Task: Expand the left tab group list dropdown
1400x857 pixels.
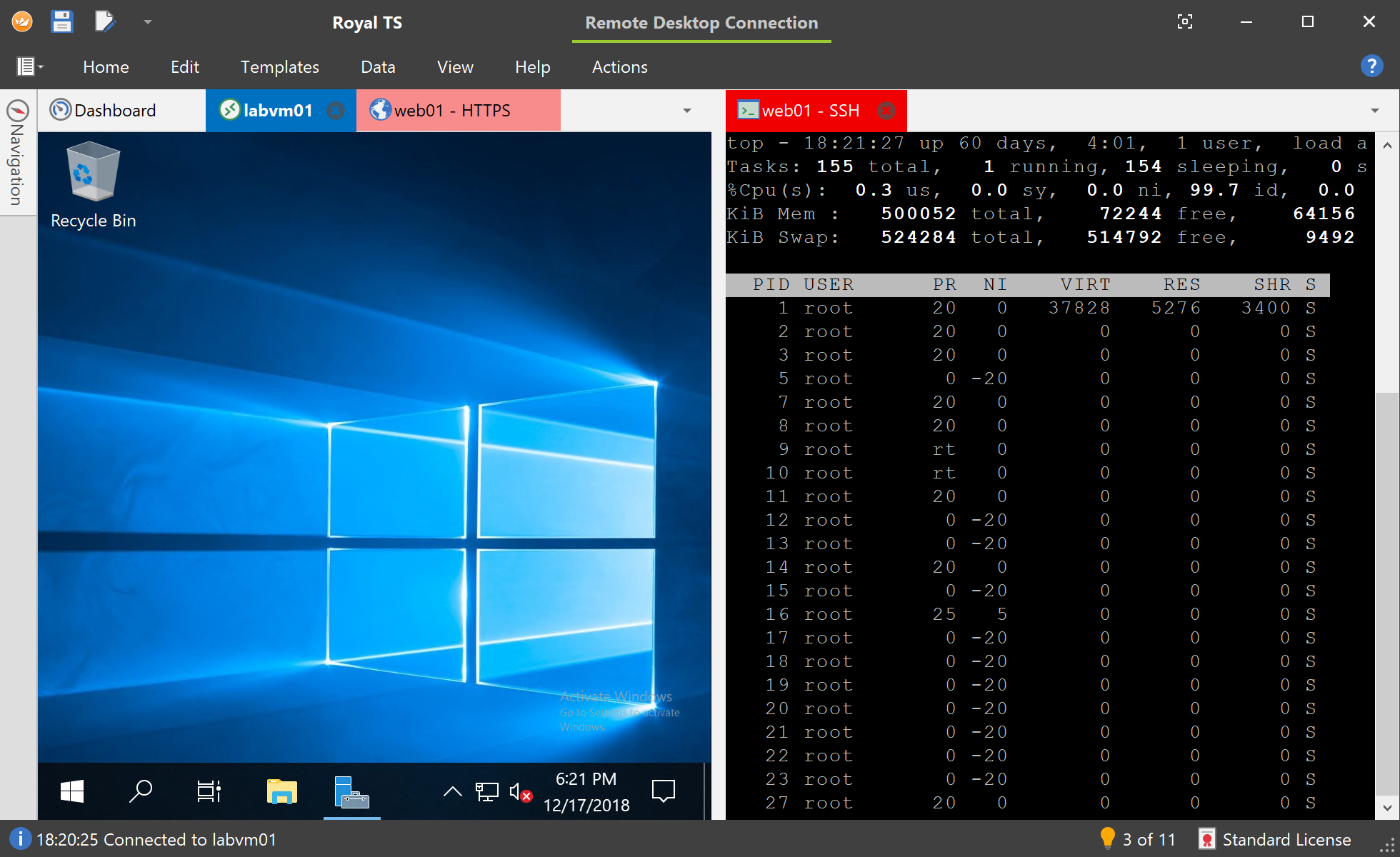Action: [687, 111]
